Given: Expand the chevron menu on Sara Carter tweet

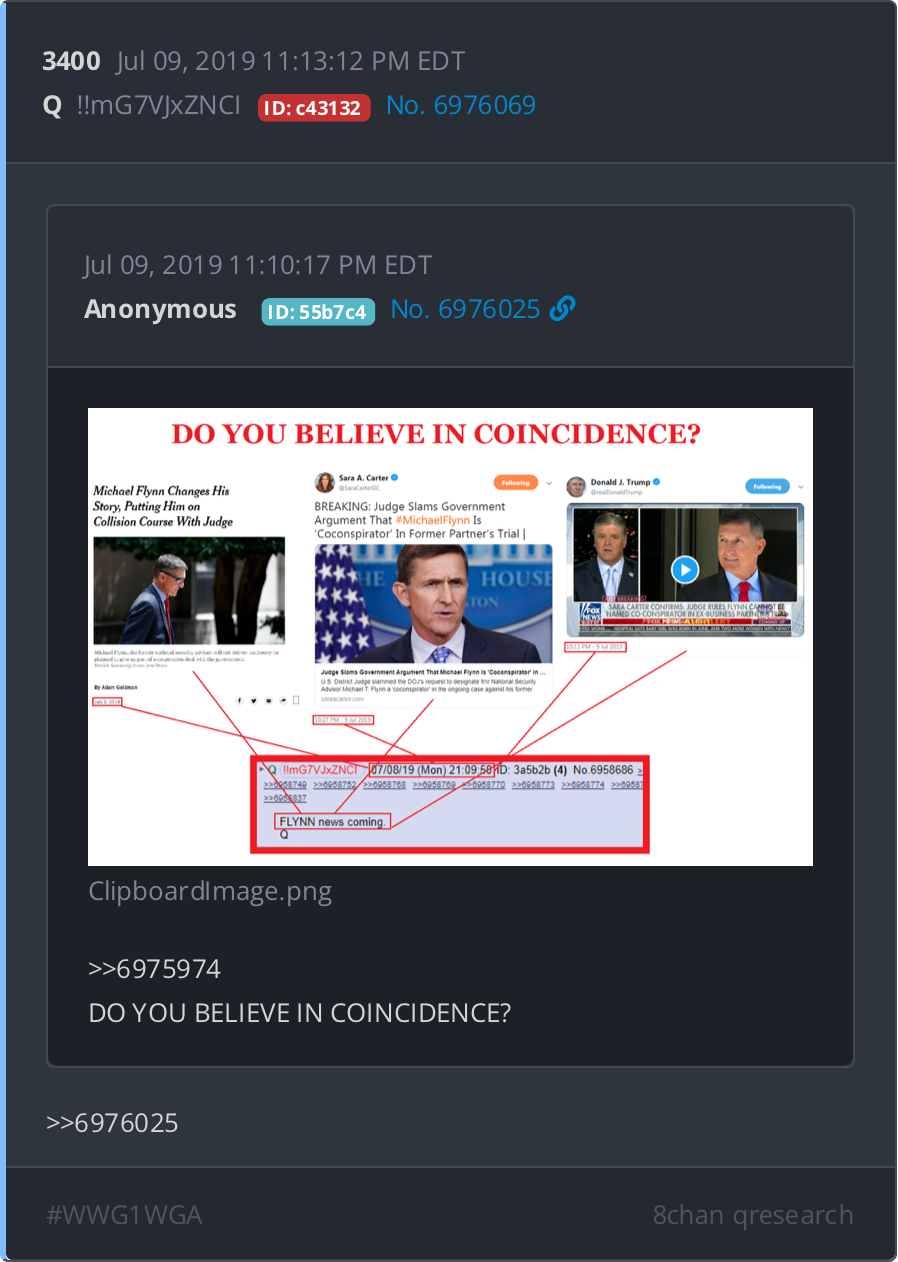Looking at the screenshot, I should (x=549, y=482).
